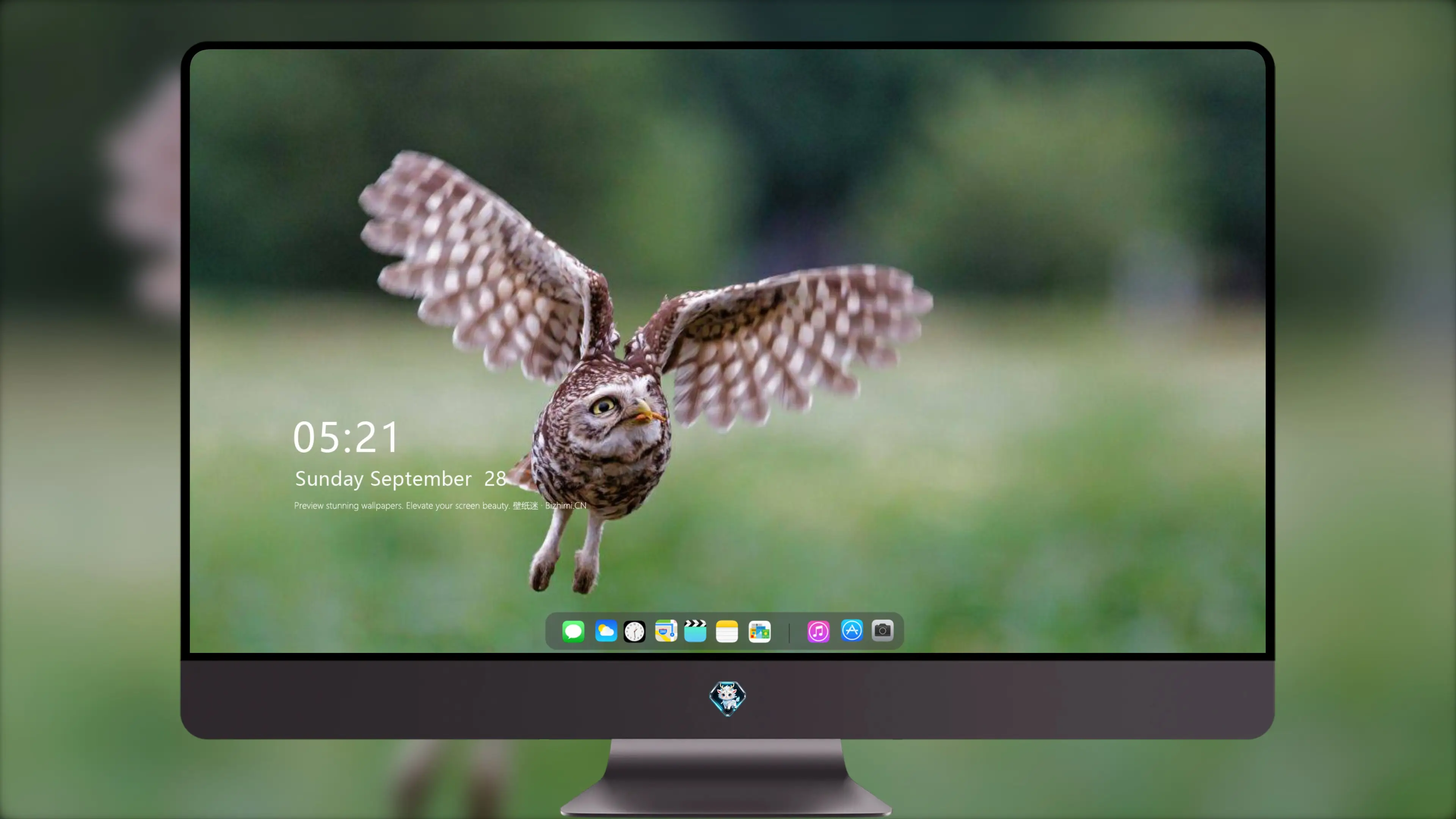The height and width of the screenshot is (819, 1456).
Task: Click the dragon logo on monitor chin
Action: [728, 698]
